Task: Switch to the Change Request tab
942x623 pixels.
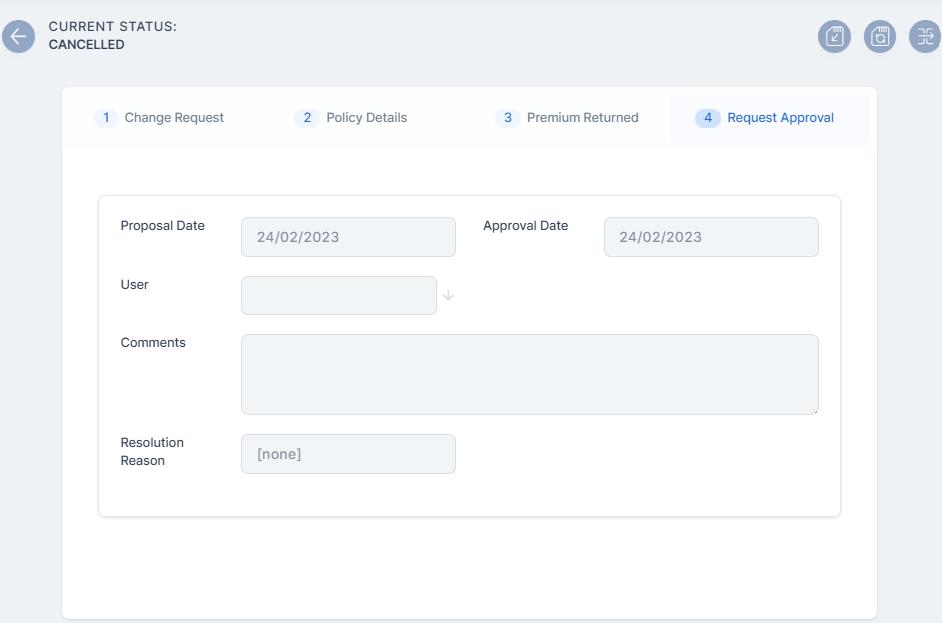Action: coord(174,118)
